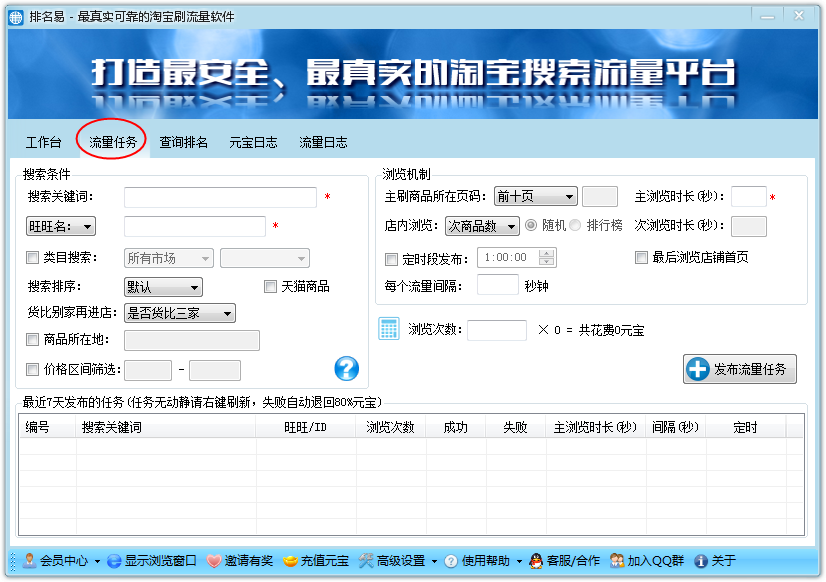The width and height of the screenshot is (826, 582).
Task: Open 邀请有奖 heart icon
Action: click(213, 561)
